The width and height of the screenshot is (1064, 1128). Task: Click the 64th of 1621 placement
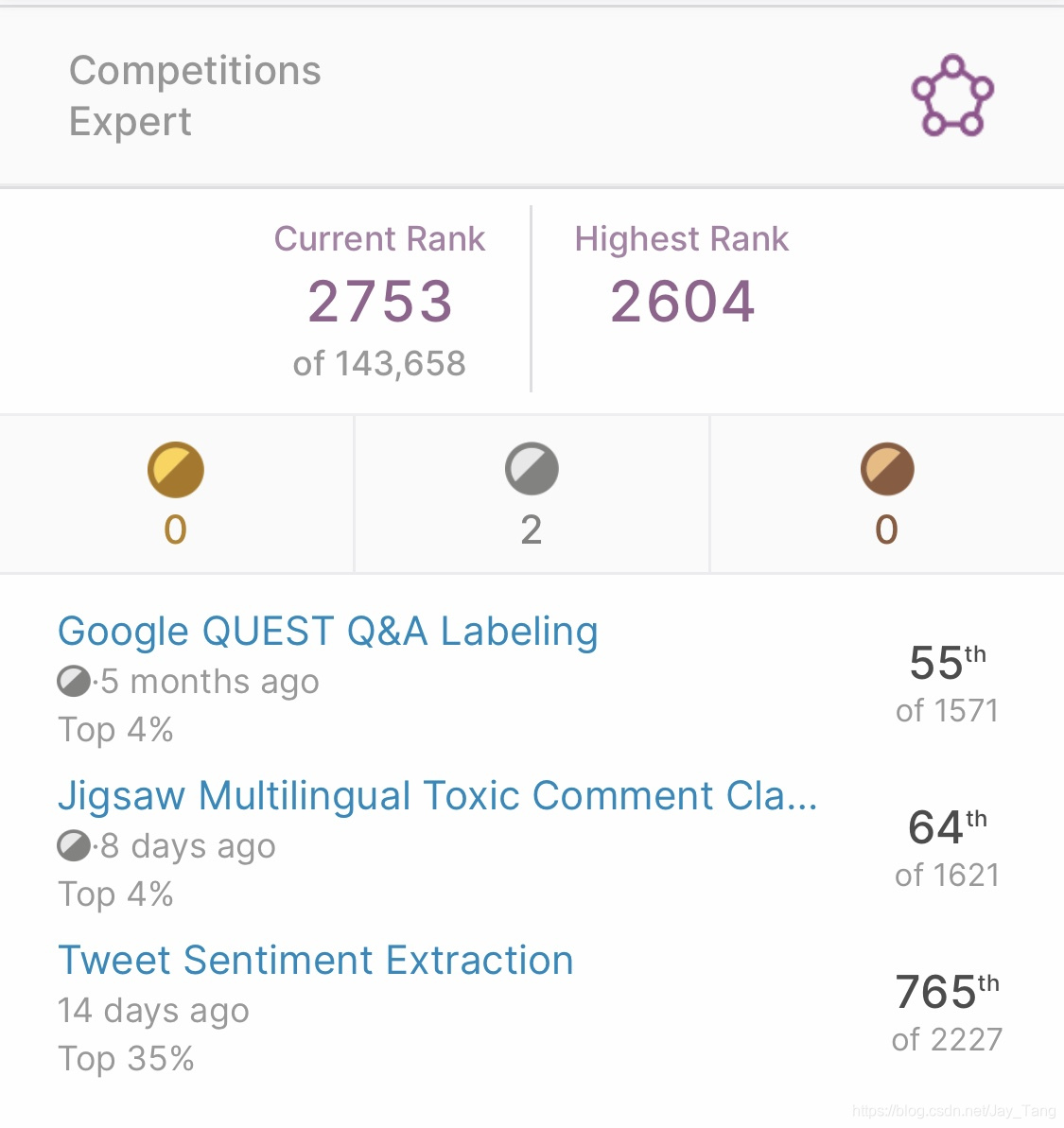[947, 849]
